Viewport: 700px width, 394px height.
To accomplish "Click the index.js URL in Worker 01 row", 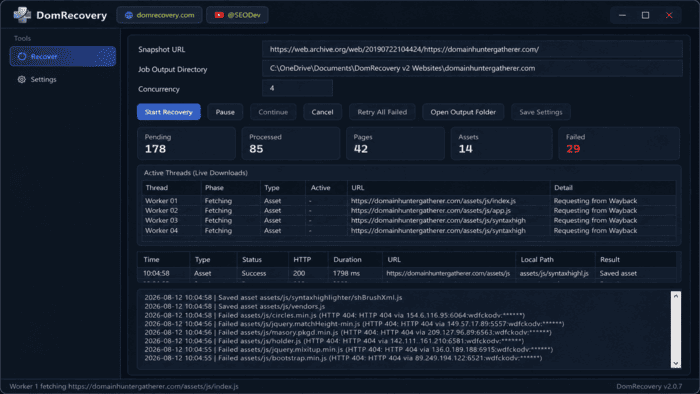I will [433, 201].
